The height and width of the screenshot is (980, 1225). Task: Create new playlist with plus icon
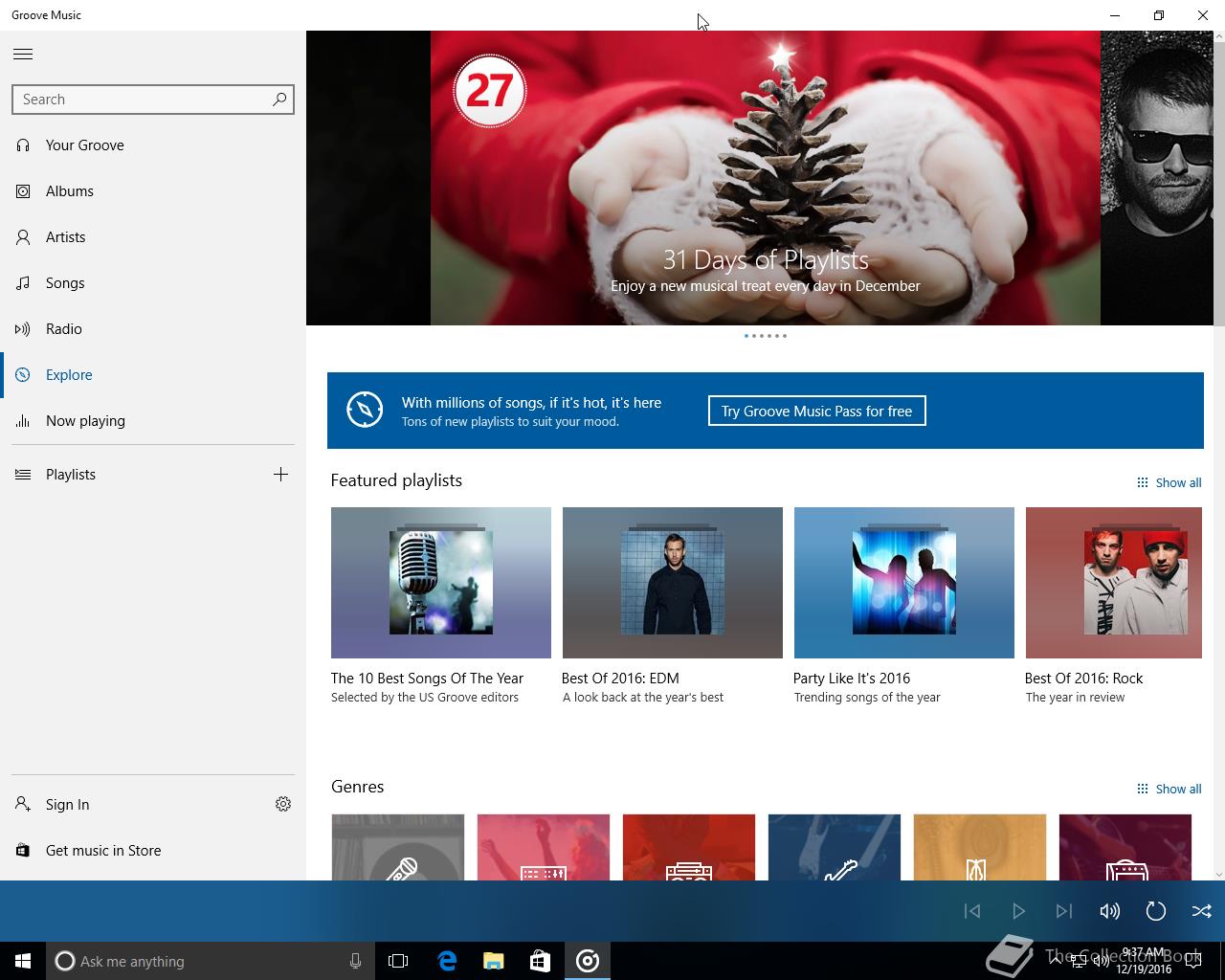pos(280,475)
